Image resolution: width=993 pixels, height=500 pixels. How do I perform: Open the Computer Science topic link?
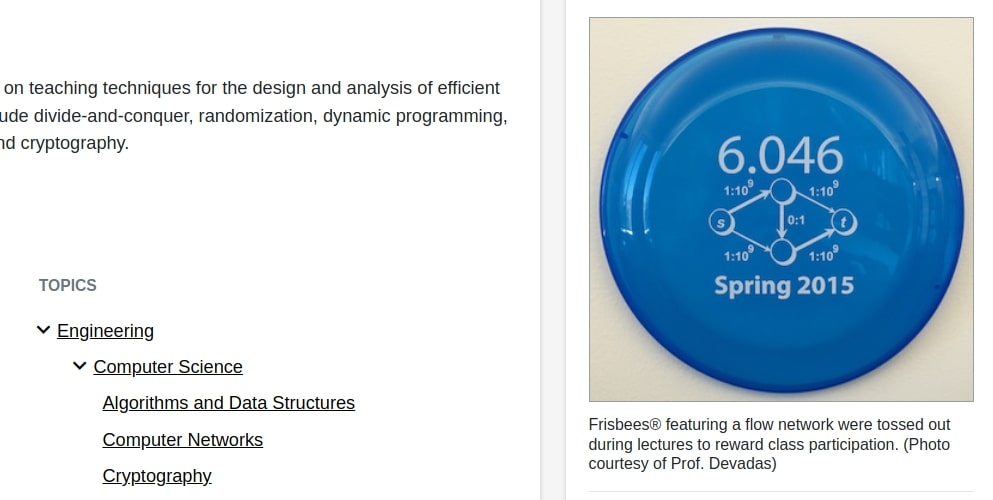(168, 367)
